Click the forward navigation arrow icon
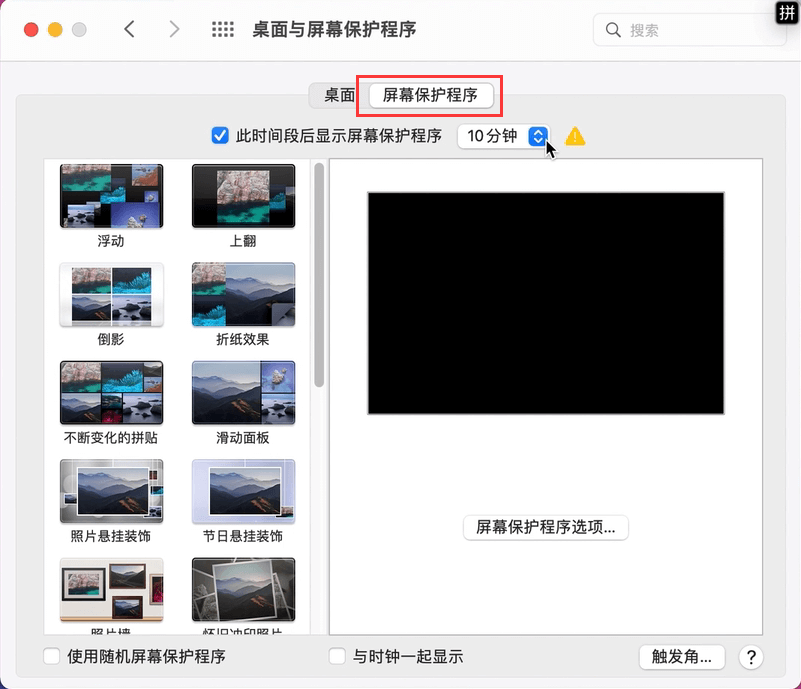This screenshot has width=801, height=689. [x=173, y=29]
